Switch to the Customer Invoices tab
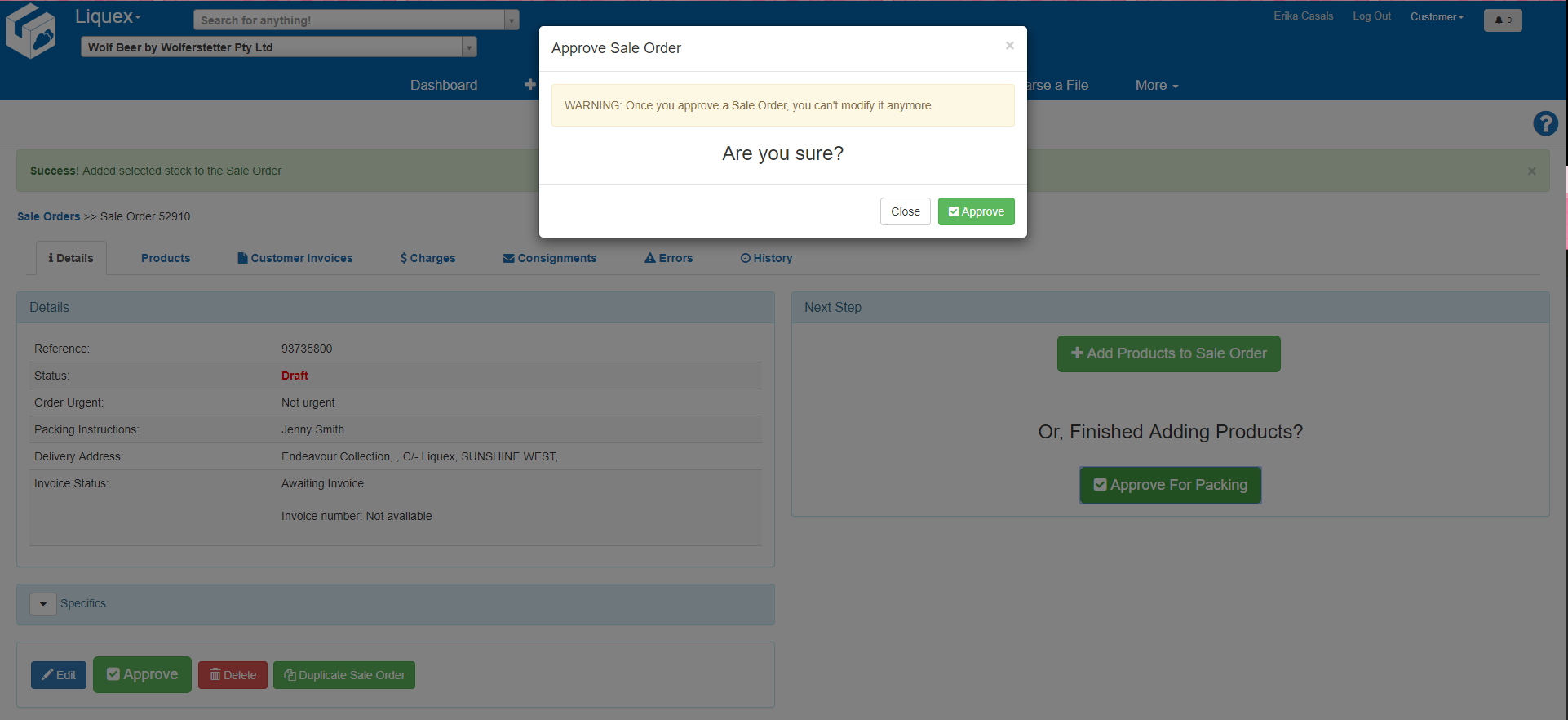The image size is (1568, 720). coord(295,258)
